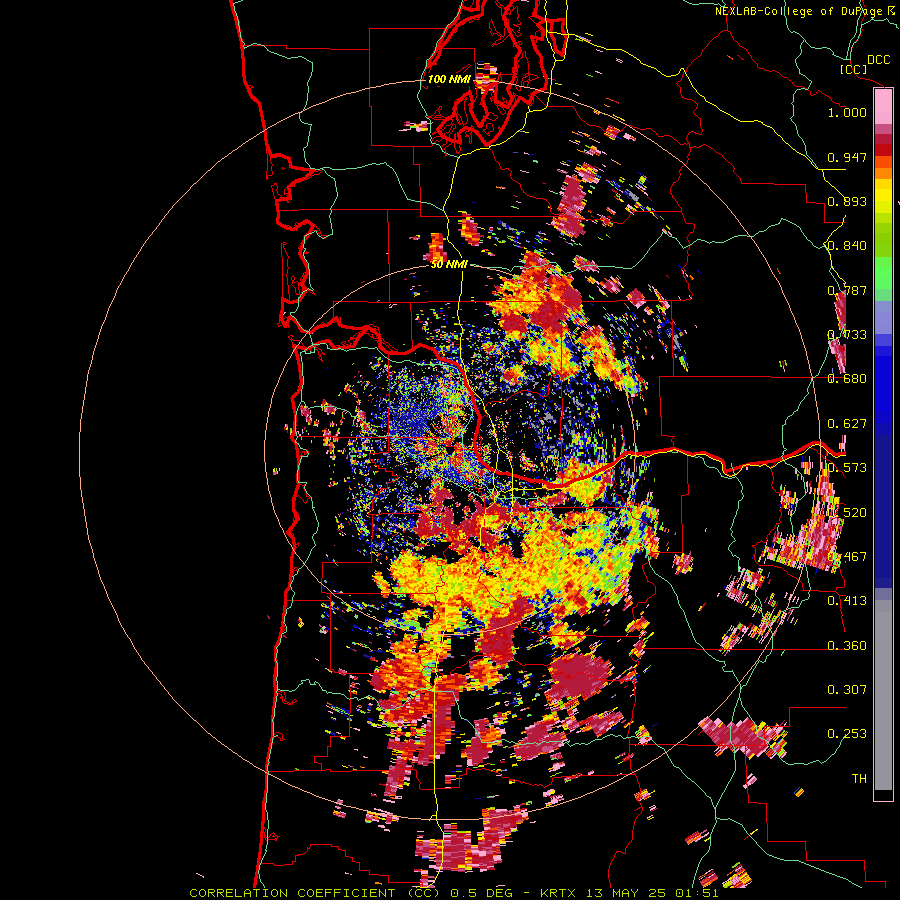Click the 0.680 scale value
The height and width of the screenshot is (900, 900).
[847, 379]
